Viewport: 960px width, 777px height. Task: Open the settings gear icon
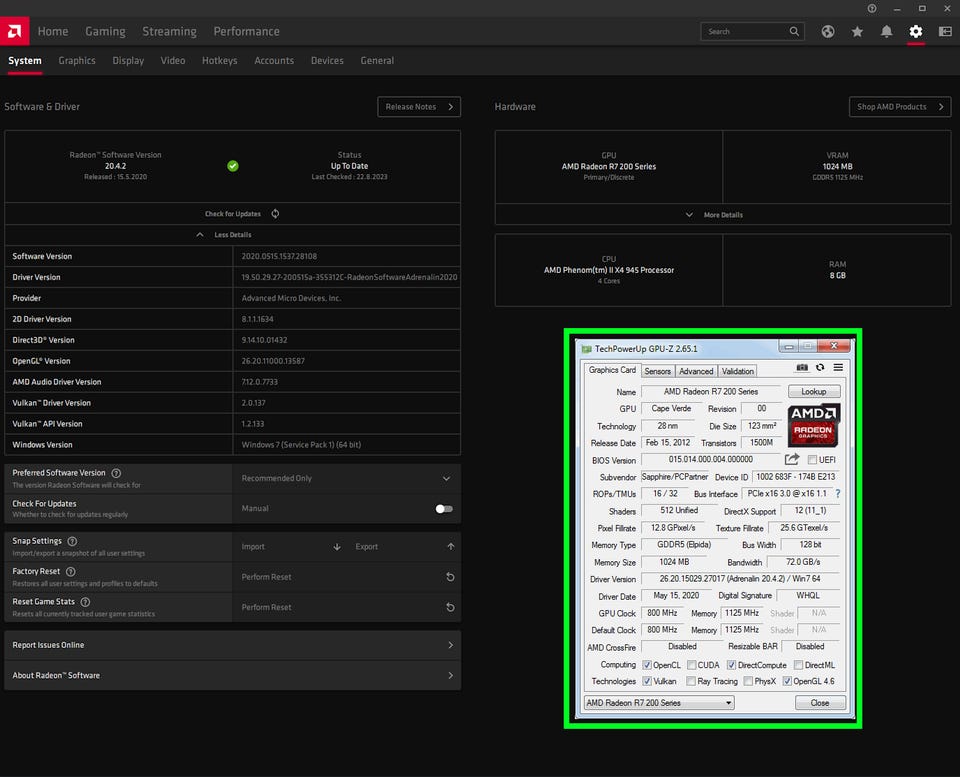[x=915, y=31]
